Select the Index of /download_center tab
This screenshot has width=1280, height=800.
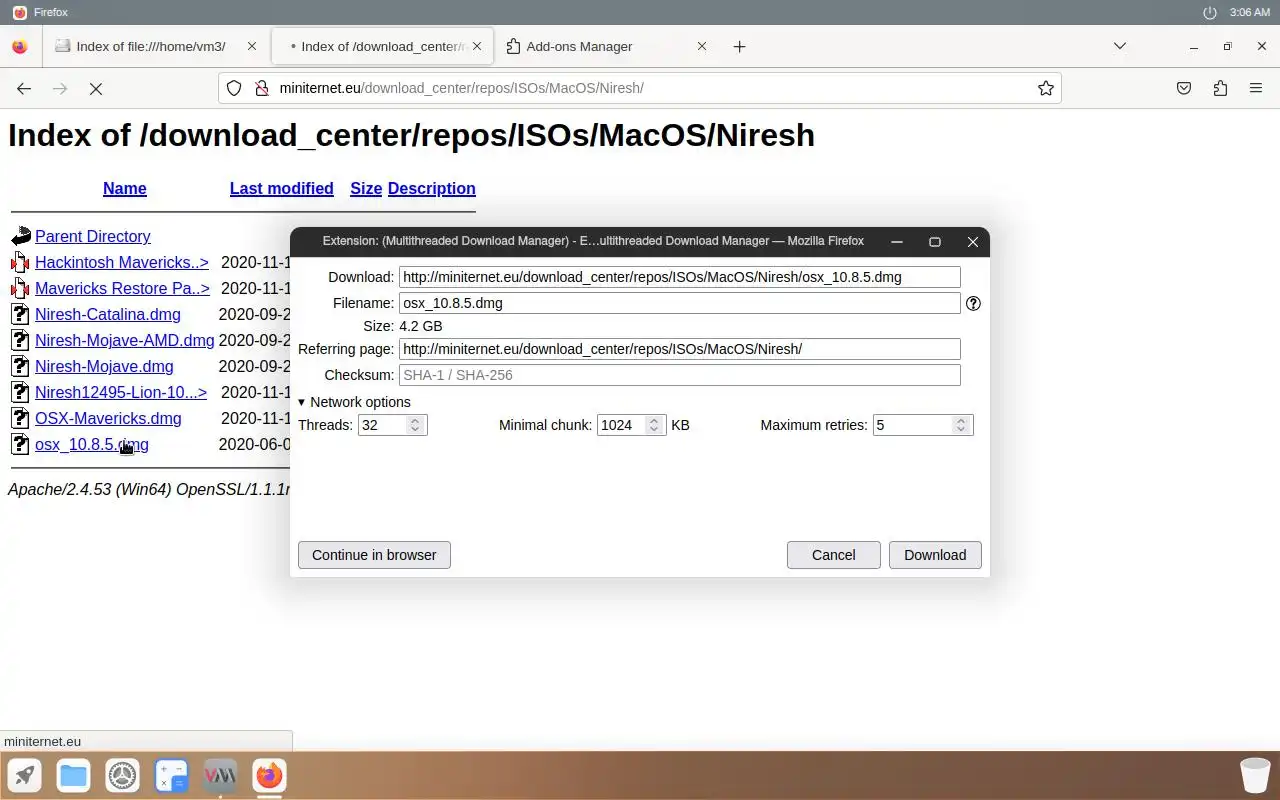[380, 46]
